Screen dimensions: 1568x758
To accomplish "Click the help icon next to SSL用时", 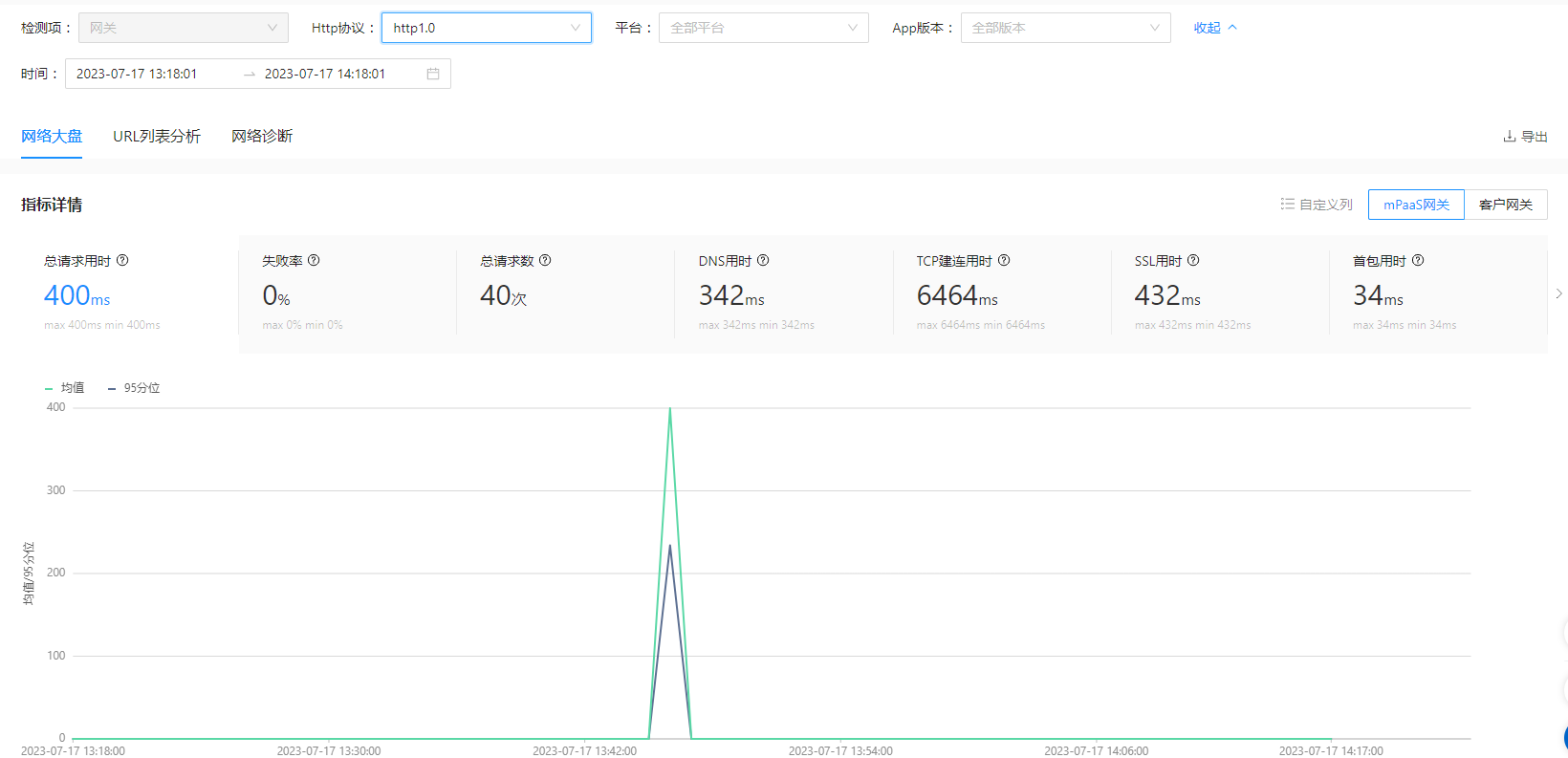I will point(1193,260).
